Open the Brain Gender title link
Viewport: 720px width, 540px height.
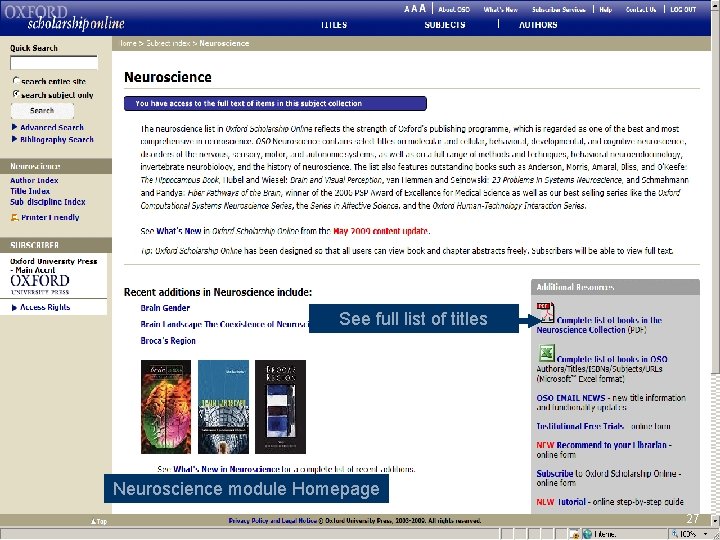pos(165,308)
